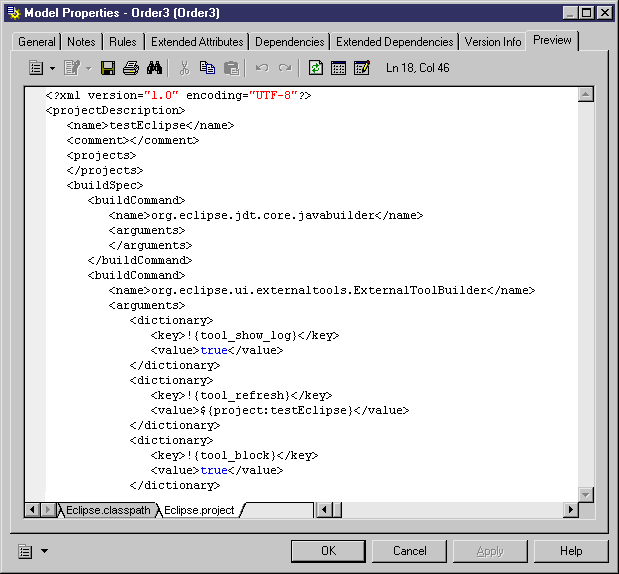Open Find using the binoculars icon
The height and width of the screenshot is (574, 619).
click(x=155, y=68)
